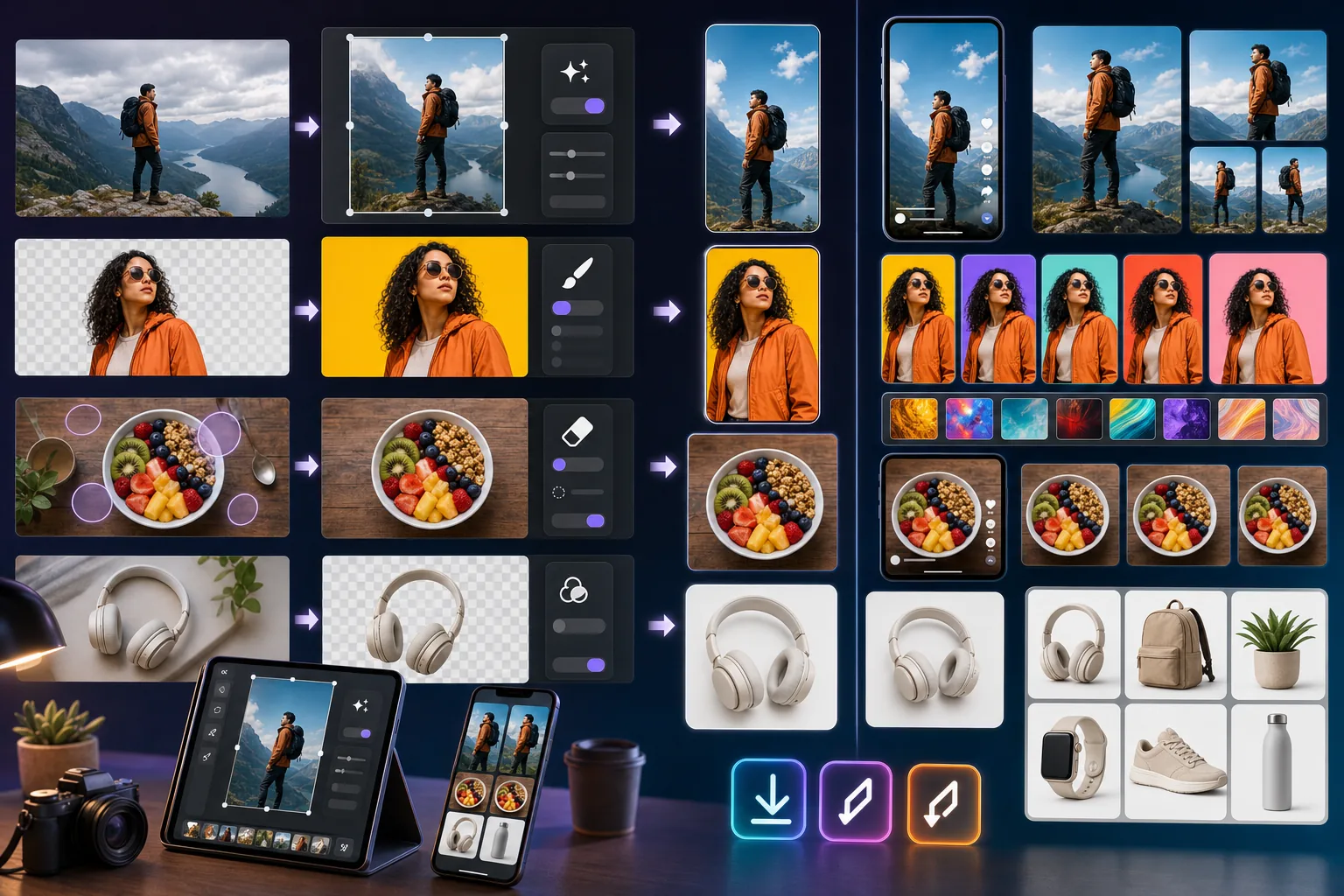Click the orange glowing arrow icon button
This screenshot has height=896, width=1344.
coord(943,803)
